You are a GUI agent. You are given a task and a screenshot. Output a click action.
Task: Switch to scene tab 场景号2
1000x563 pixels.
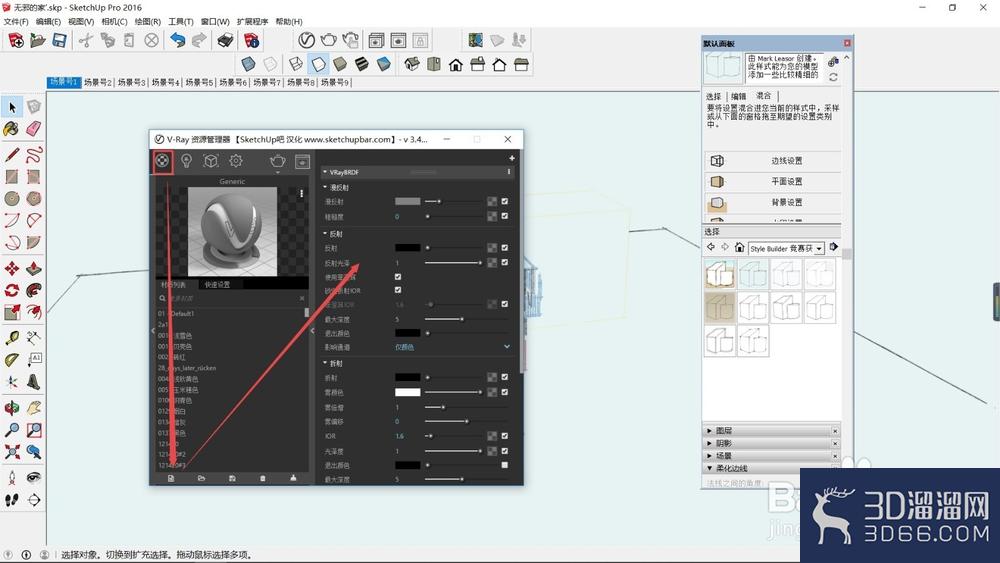tap(98, 82)
